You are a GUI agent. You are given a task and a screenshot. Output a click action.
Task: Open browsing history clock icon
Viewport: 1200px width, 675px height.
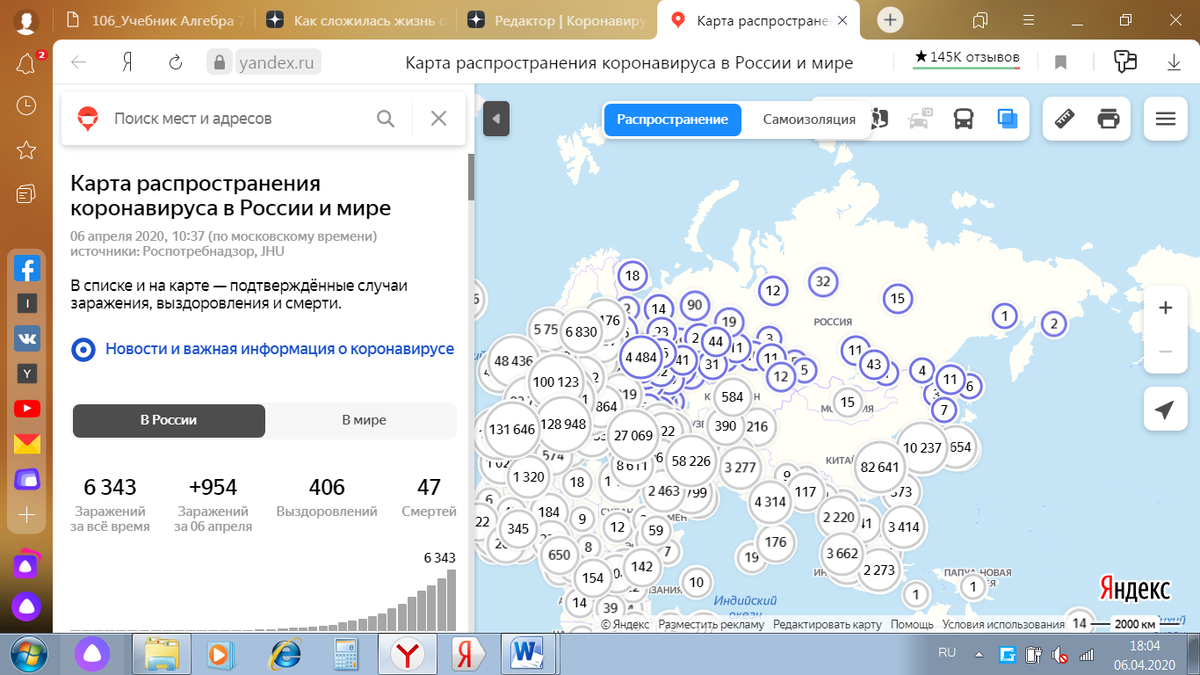[27, 107]
